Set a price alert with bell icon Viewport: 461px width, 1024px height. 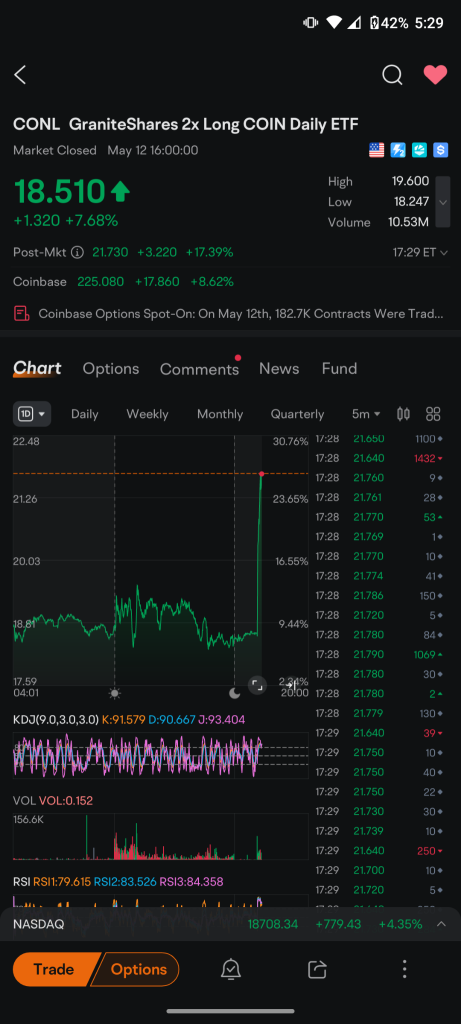(x=230, y=970)
